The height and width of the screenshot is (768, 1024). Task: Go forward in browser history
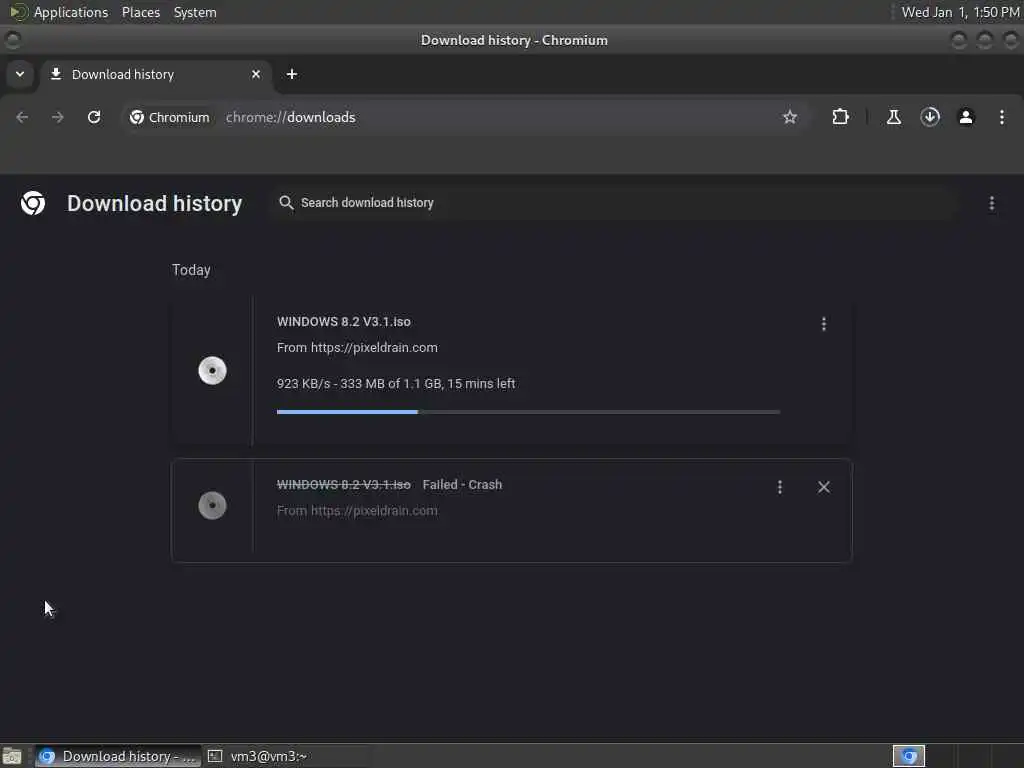pyautogui.click(x=57, y=117)
